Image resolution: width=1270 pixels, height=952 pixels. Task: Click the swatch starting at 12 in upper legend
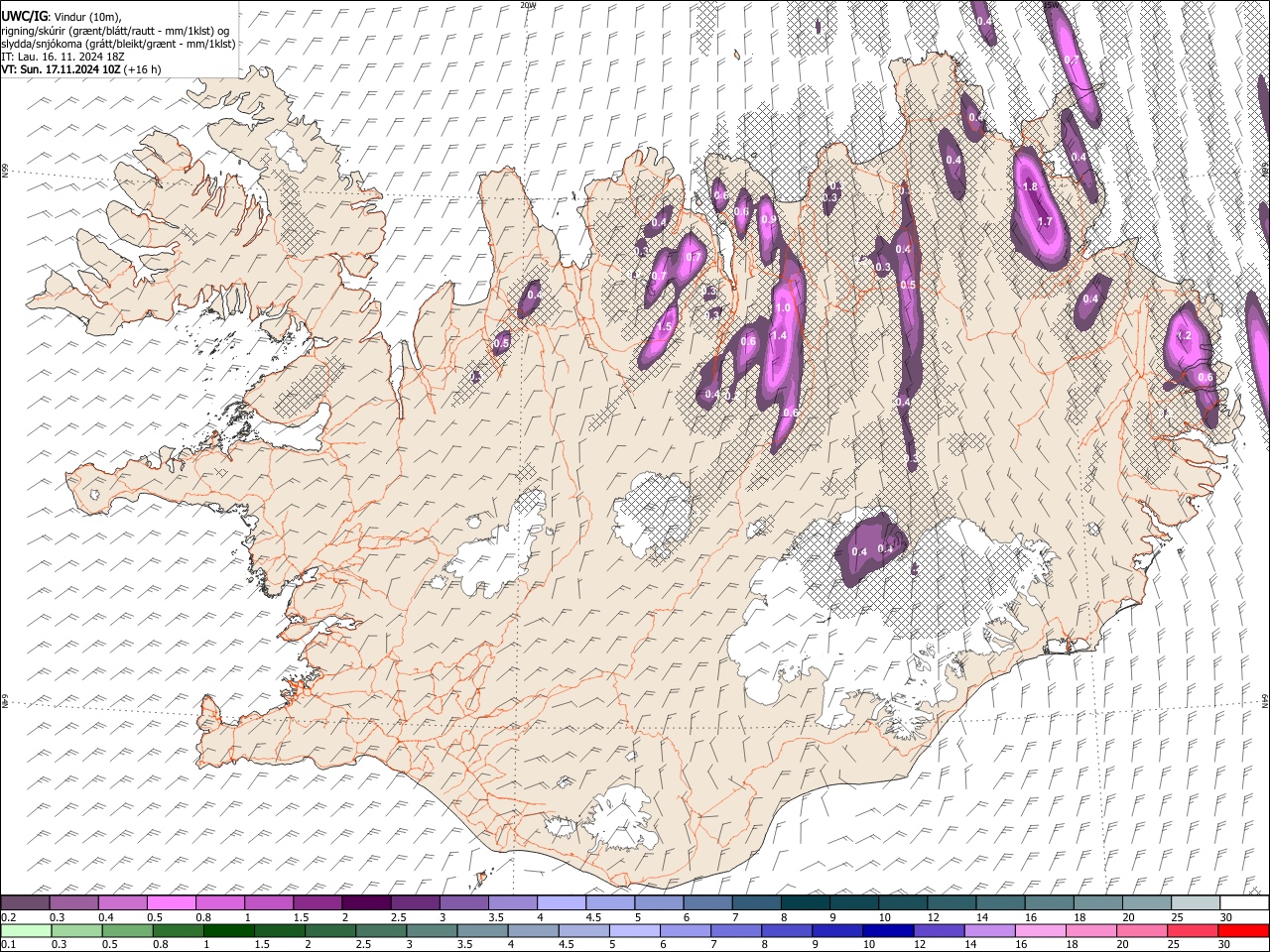(x=952, y=903)
